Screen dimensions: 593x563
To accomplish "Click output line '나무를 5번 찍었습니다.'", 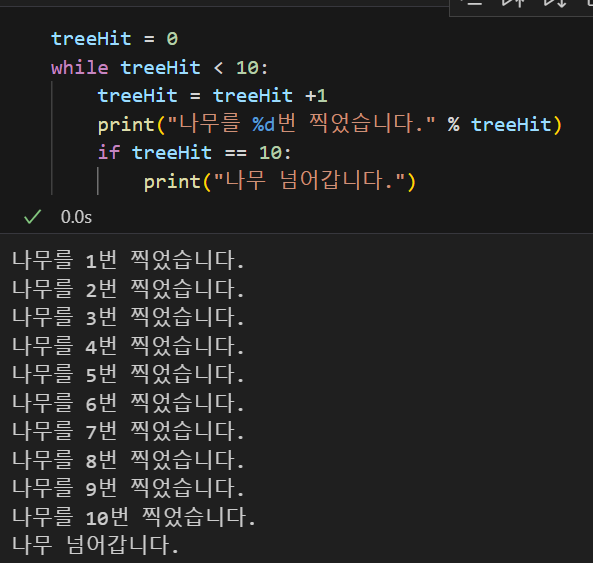I will [128, 374].
